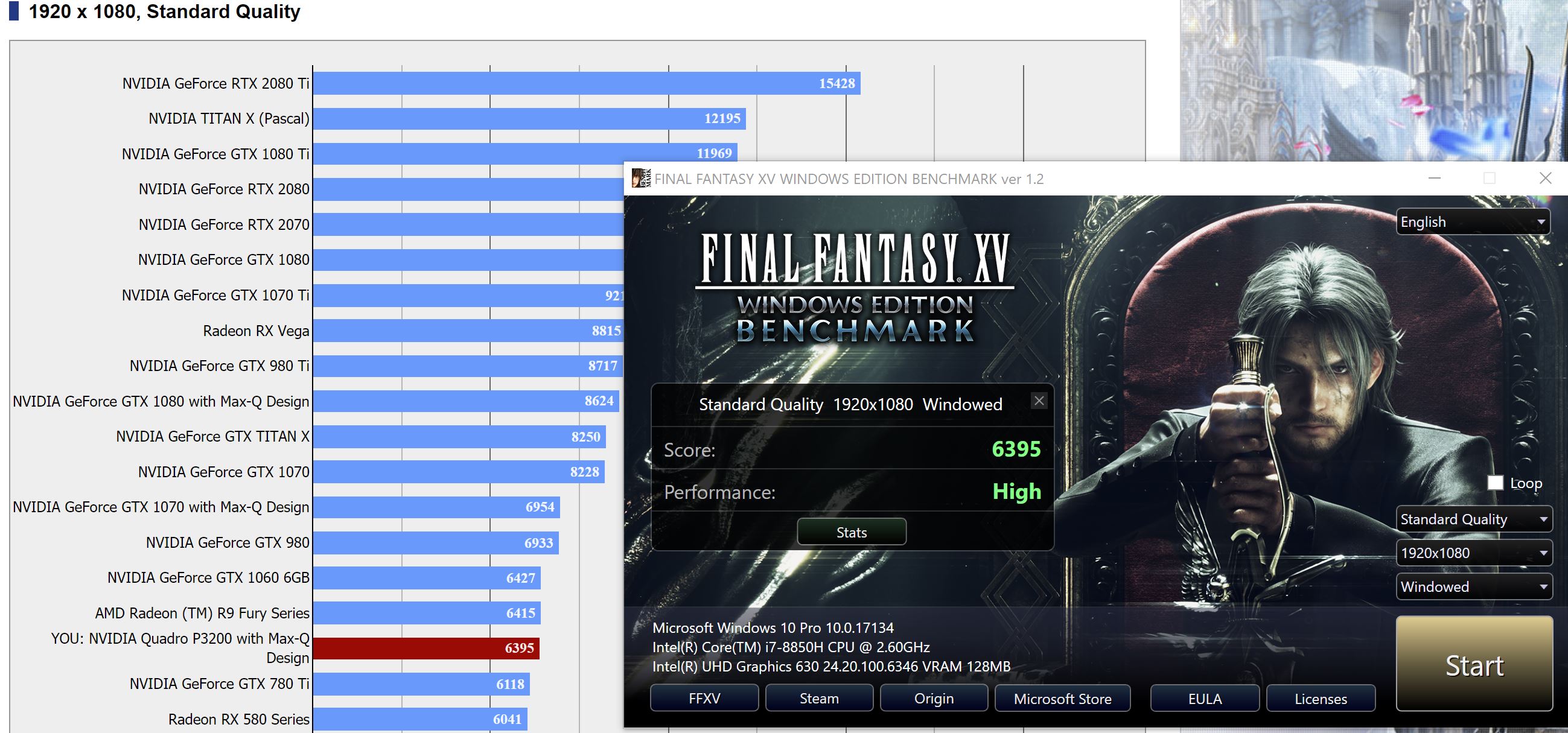
Task: Select 'AMD Radeon (TM) R9 Fury Series' label
Action: (x=203, y=613)
